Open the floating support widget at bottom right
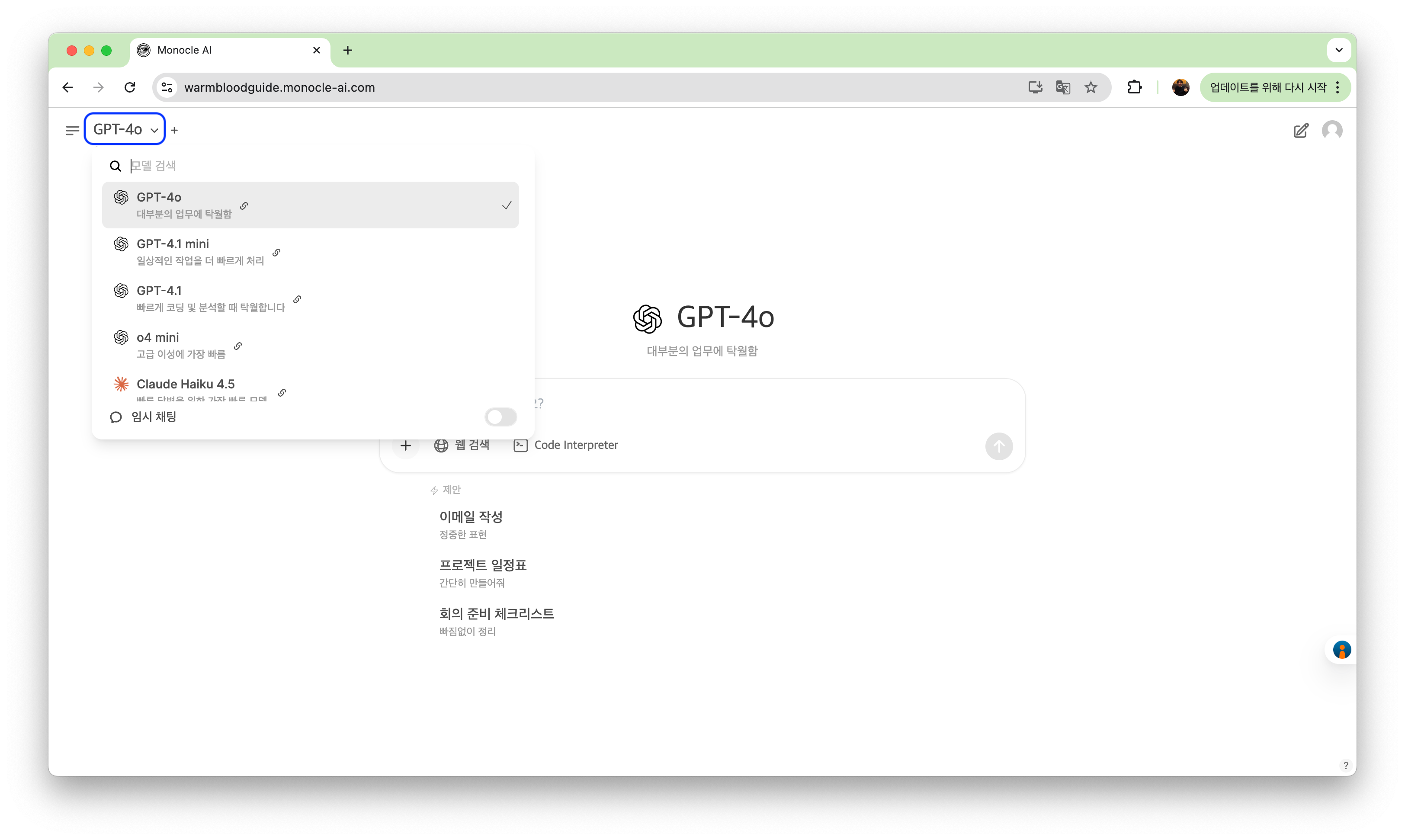The image size is (1405, 840). (1342, 650)
